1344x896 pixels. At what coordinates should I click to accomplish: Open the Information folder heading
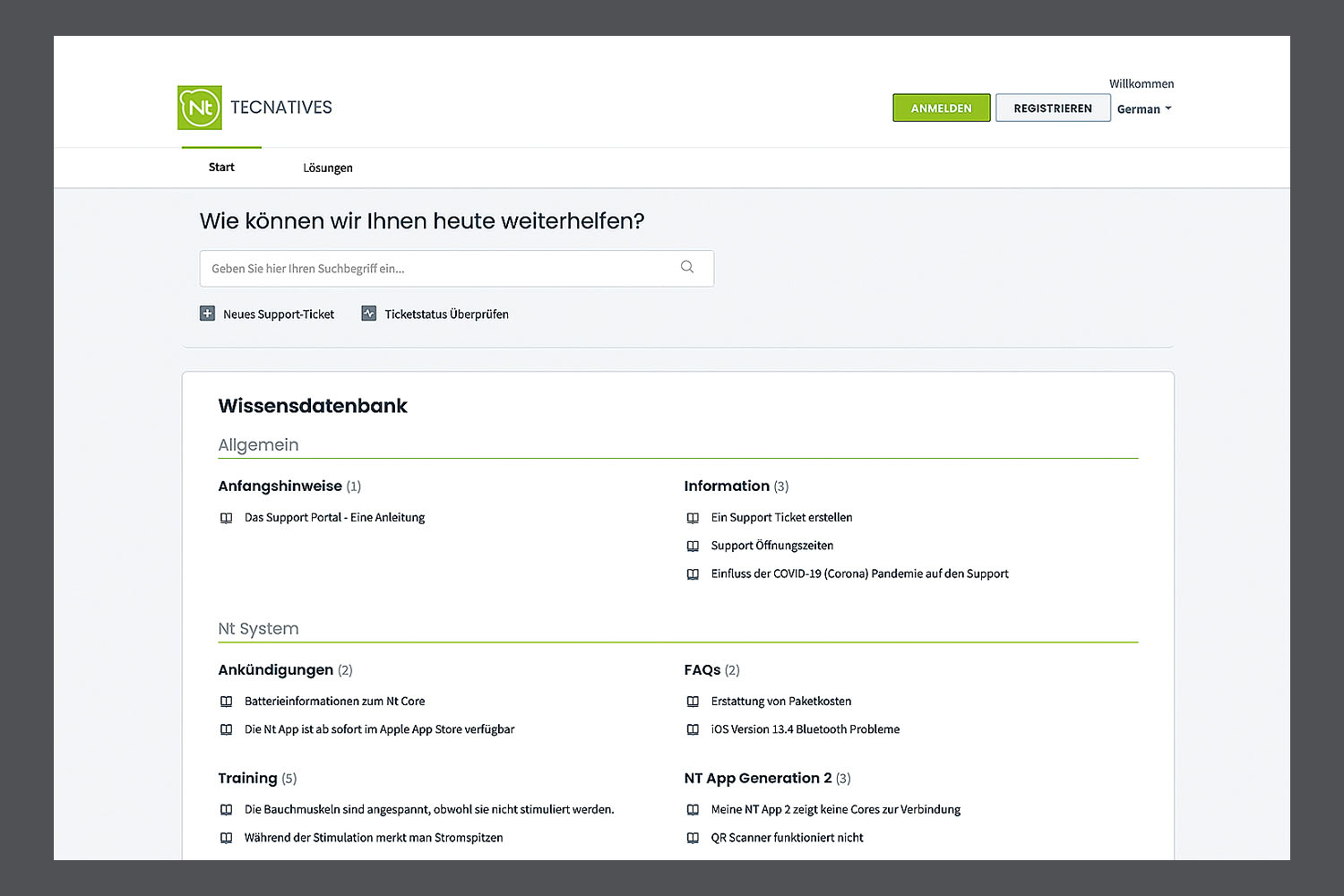pyautogui.click(x=727, y=486)
